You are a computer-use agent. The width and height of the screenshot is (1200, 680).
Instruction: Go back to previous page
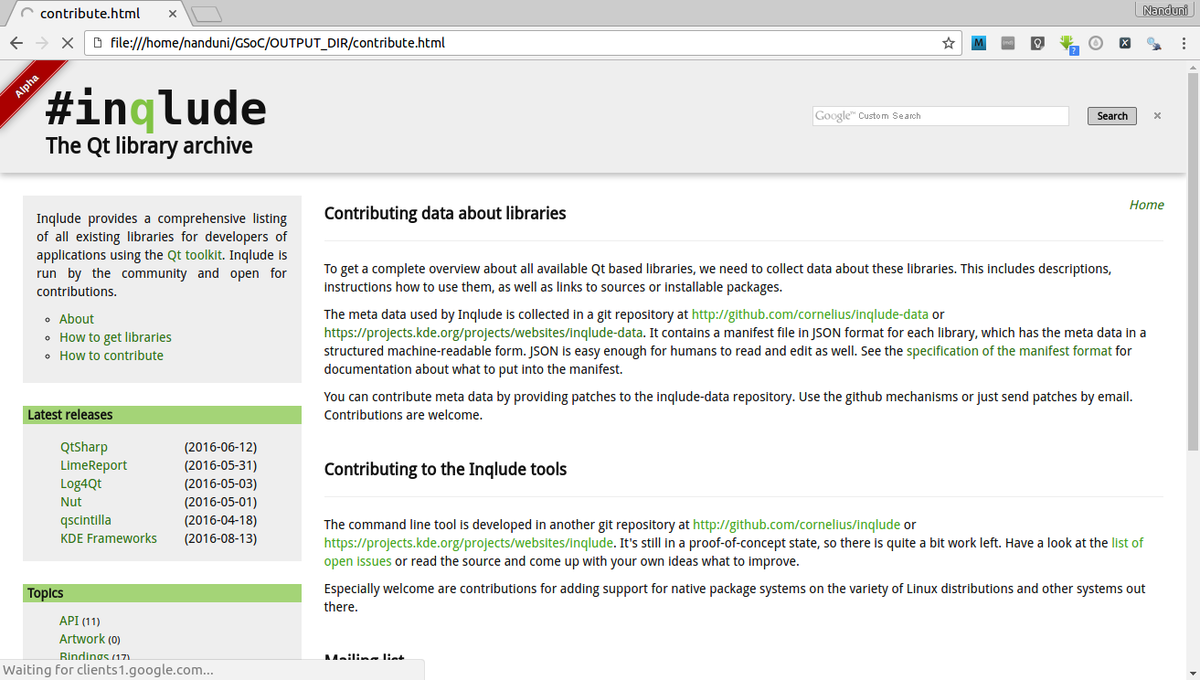[x=17, y=44]
